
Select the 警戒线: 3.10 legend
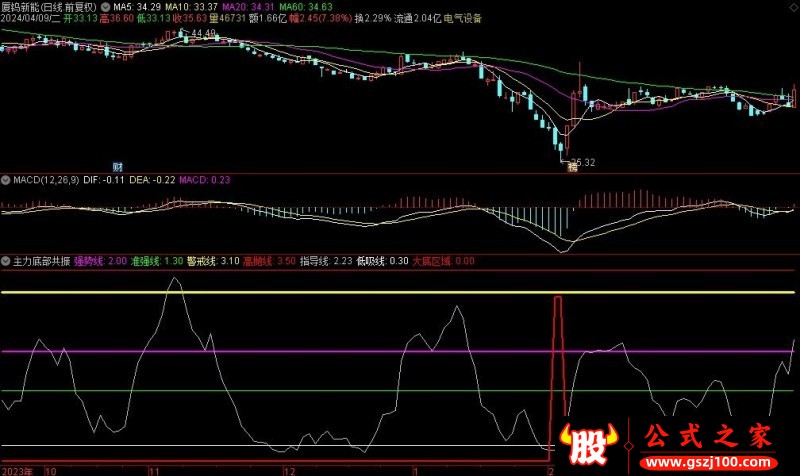coord(213,261)
